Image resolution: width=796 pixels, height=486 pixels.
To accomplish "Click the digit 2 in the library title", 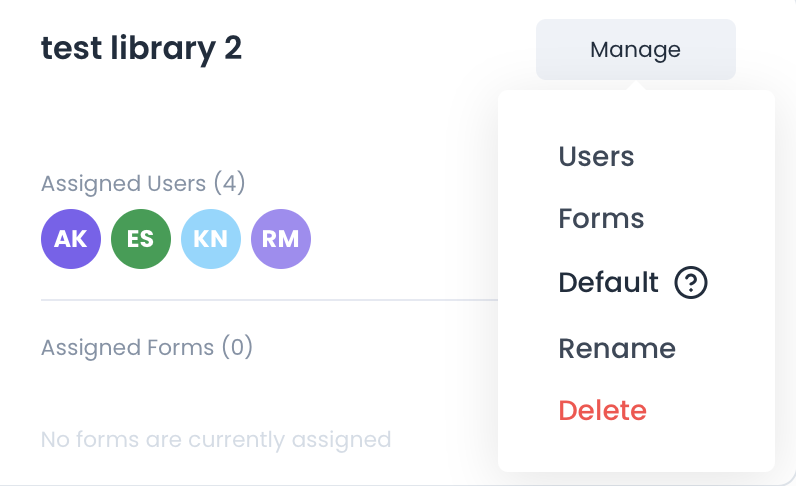I will 232,48.
